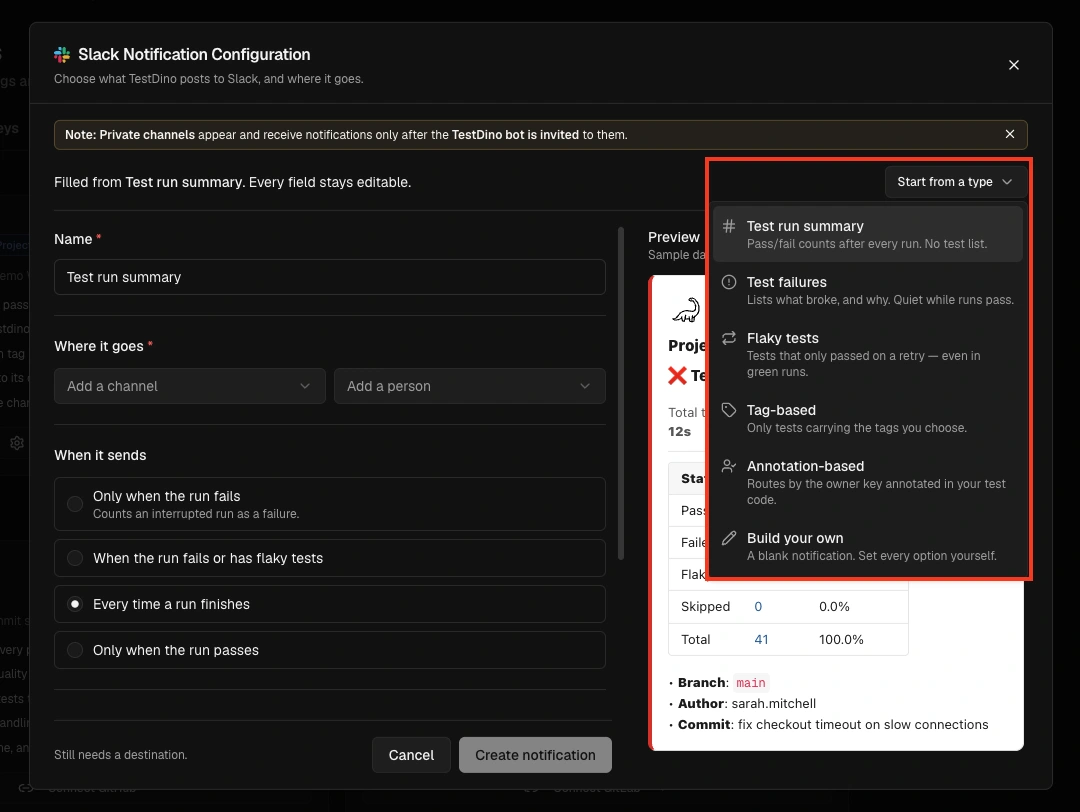Open the Add a person dropdown
Screen dimensions: 1080x812
[x=470, y=386]
